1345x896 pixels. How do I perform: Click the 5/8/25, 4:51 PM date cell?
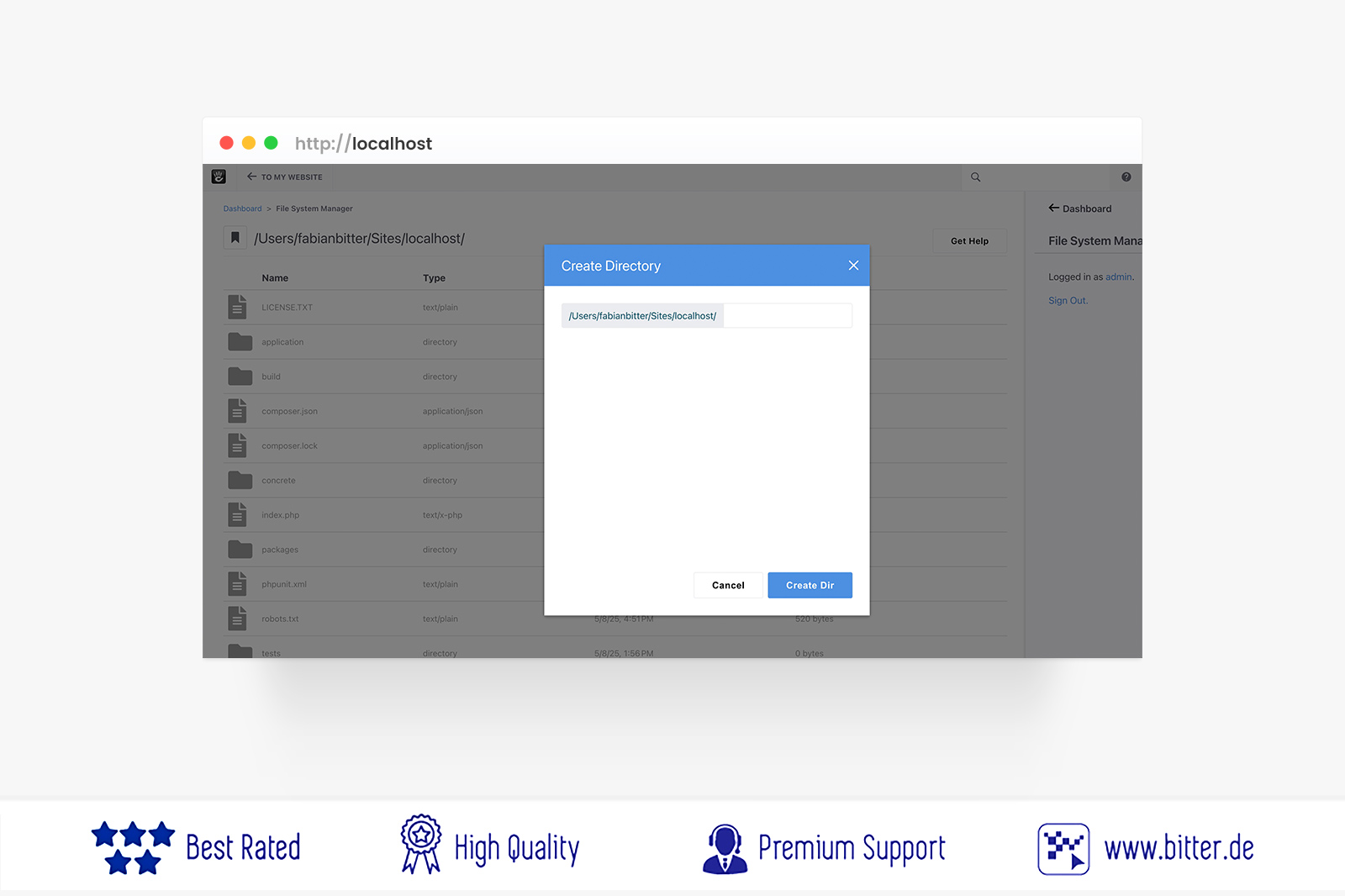click(624, 619)
